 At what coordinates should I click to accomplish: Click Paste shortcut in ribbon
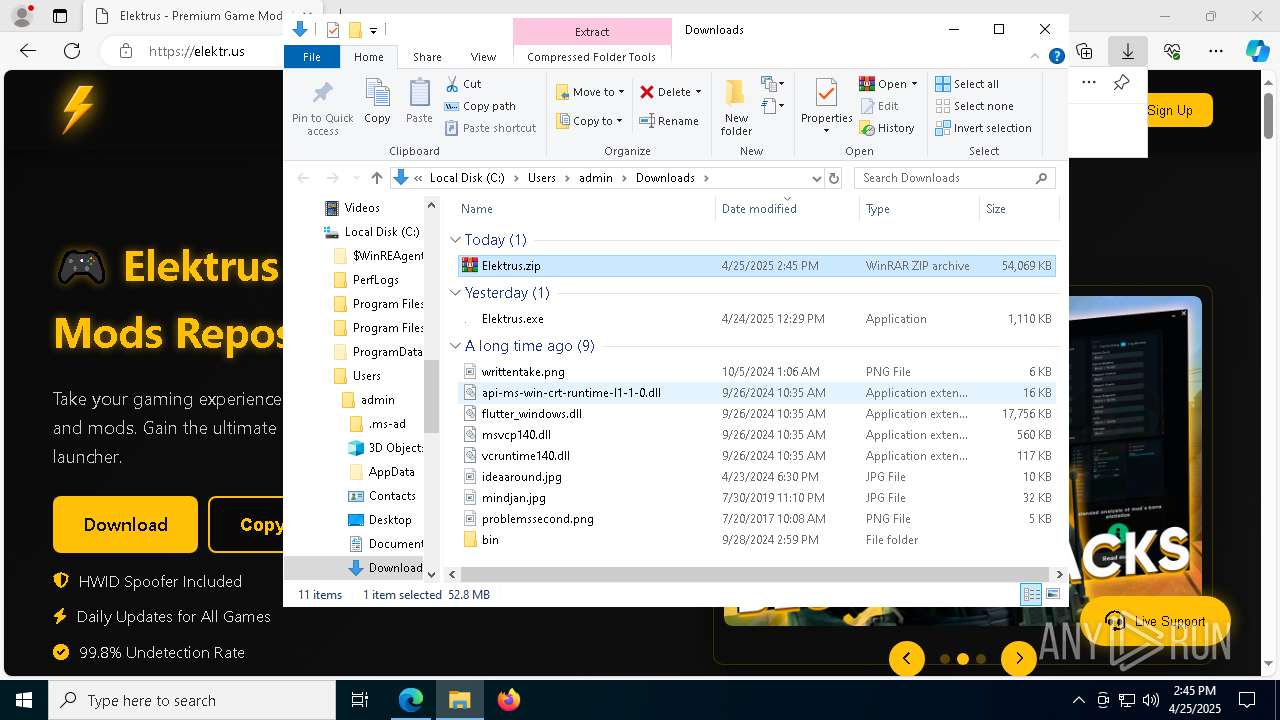[x=491, y=128]
